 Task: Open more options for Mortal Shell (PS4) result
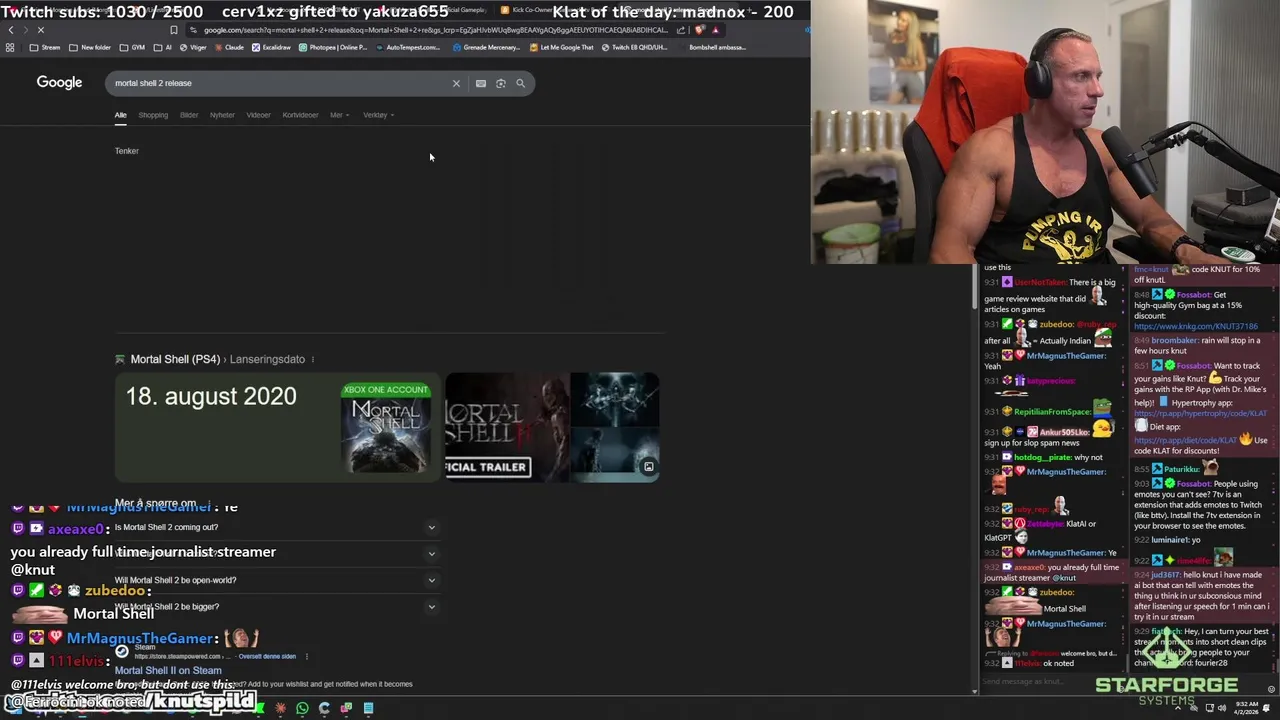313,359
